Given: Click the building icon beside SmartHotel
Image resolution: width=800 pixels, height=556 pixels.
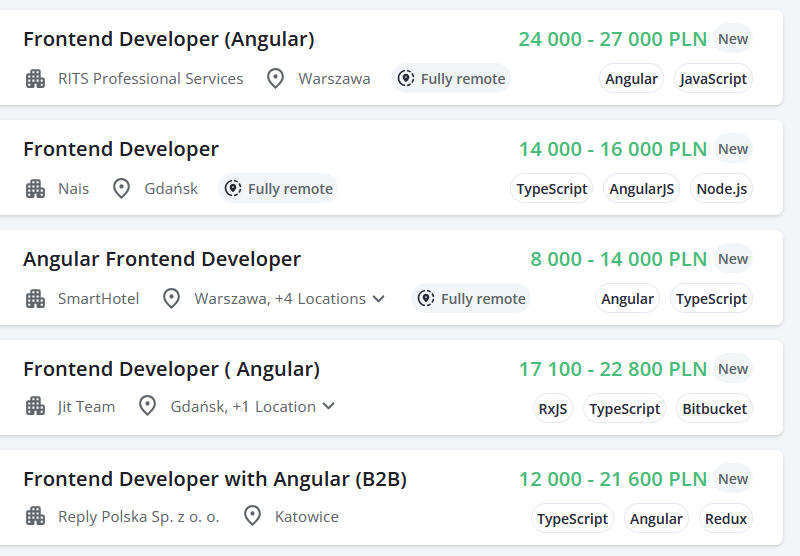Looking at the screenshot, I should 36,298.
